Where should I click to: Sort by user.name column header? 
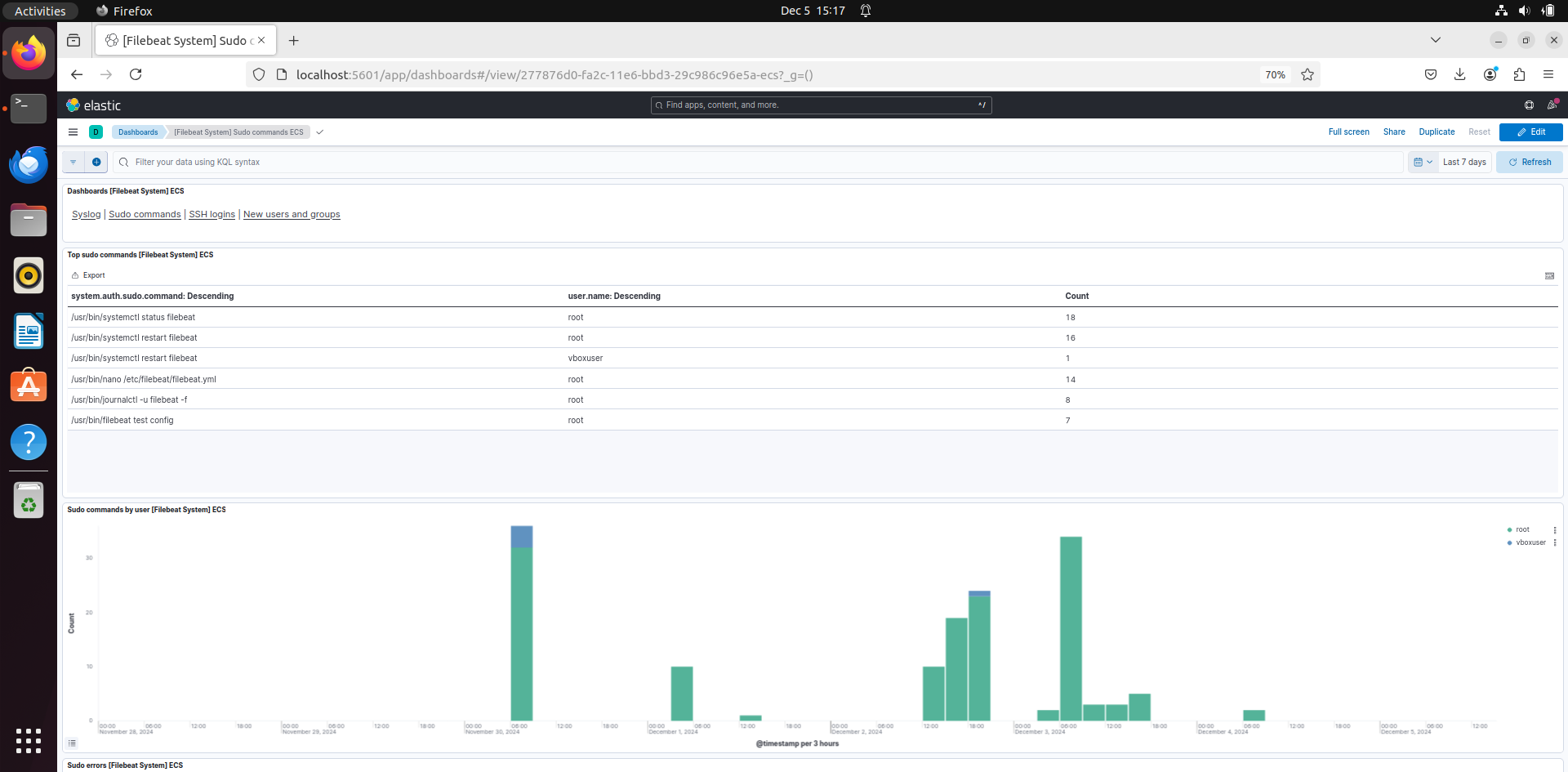[614, 297]
